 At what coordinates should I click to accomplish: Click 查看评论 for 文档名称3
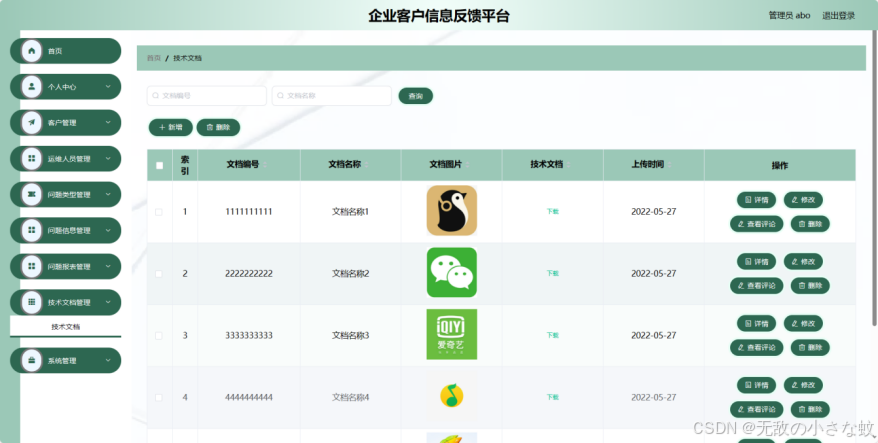pyautogui.click(x=756, y=347)
